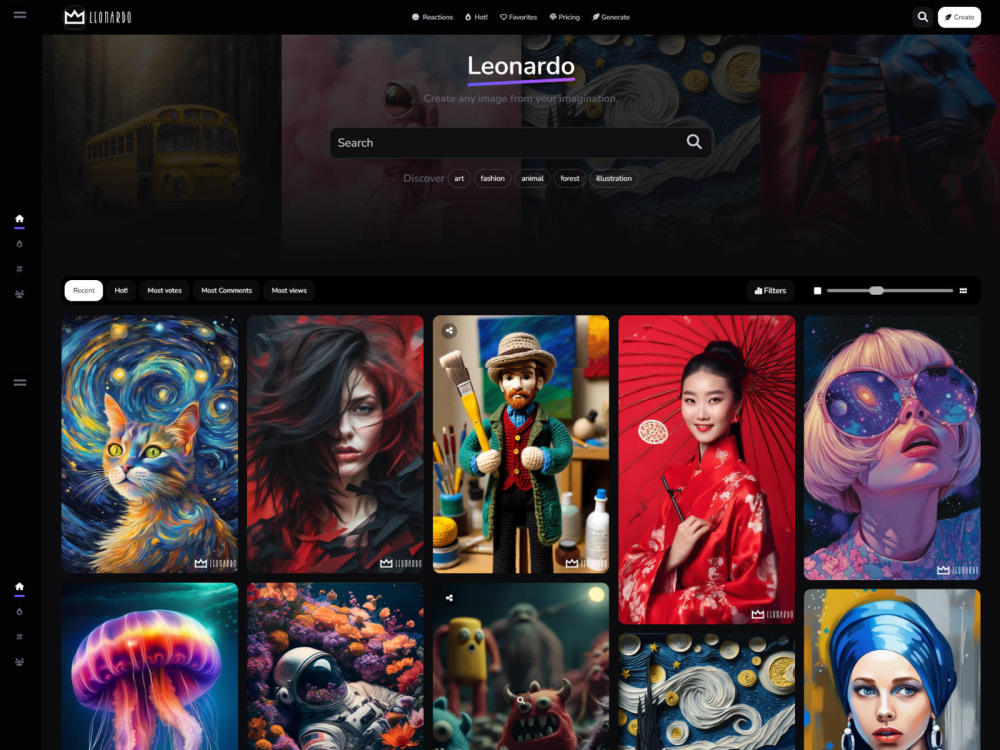Image resolution: width=1000 pixels, height=750 pixels.
Task: Choose the 'art' discover tag
Action: click(x=459, y=179)
